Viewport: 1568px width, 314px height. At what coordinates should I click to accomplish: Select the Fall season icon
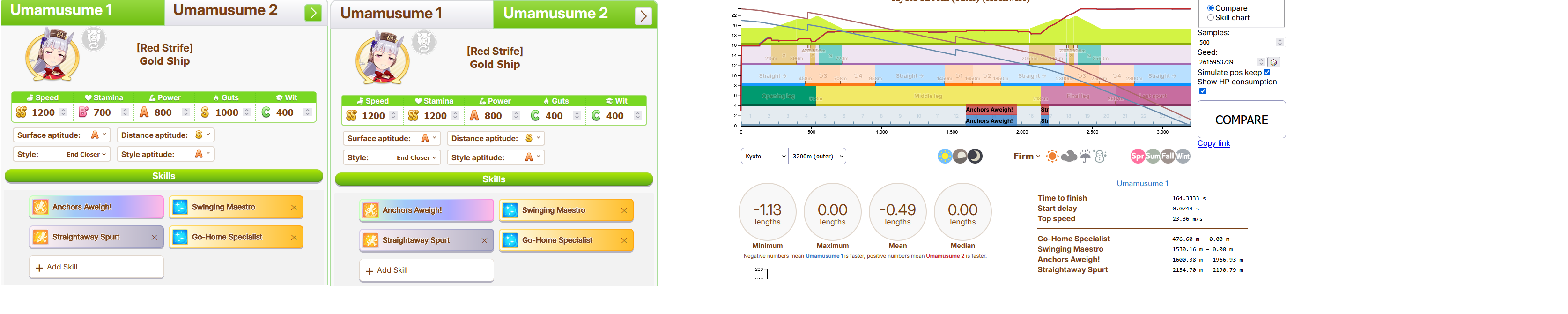[1168, 157]
